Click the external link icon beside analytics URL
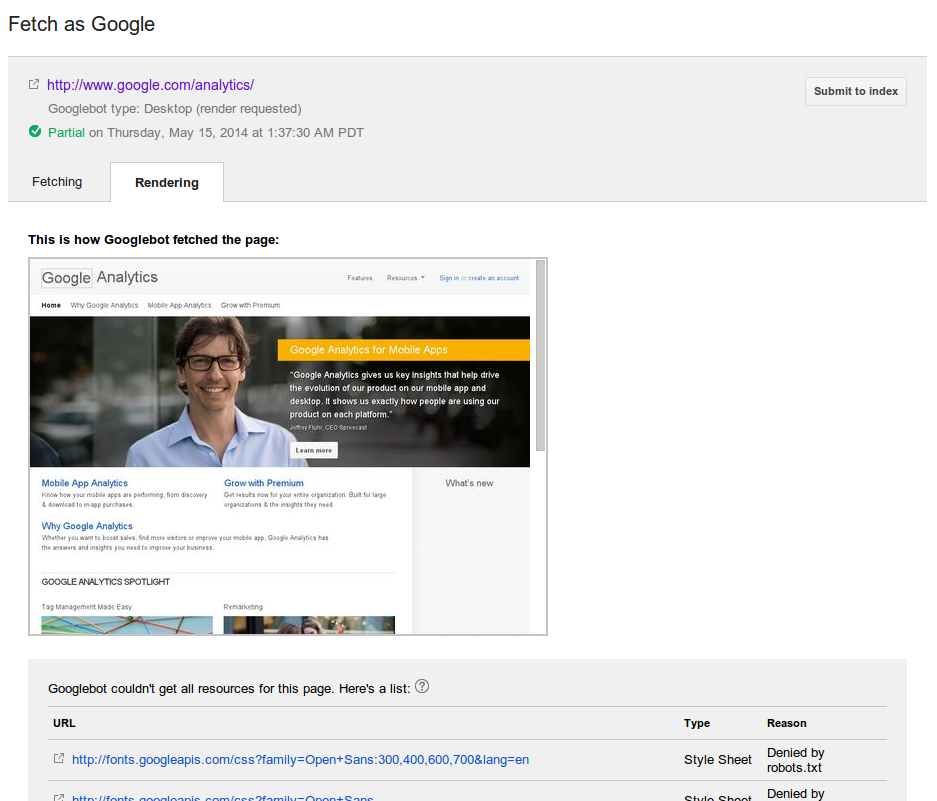 click(34, 84)
